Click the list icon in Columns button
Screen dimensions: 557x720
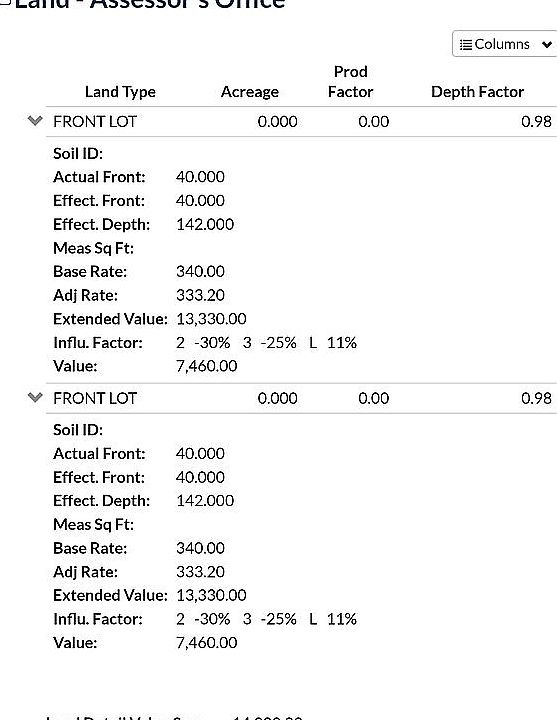466,45
